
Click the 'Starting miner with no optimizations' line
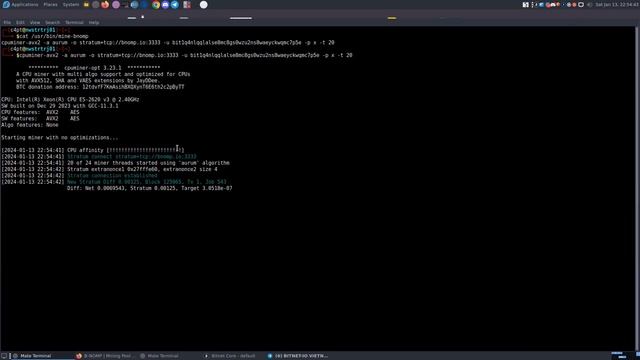point(60,138)
